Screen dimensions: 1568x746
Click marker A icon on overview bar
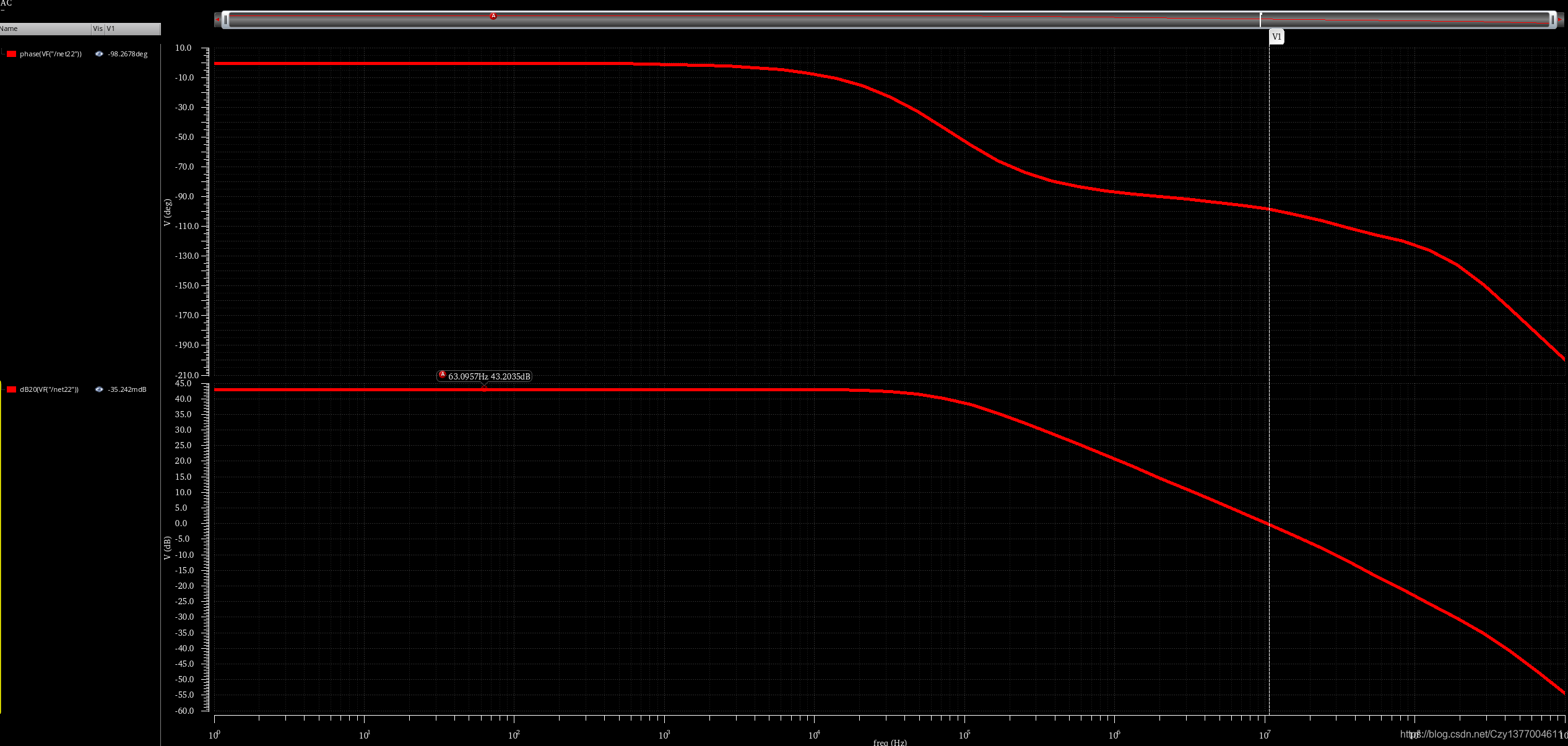pyautogui.click(x=493, y=16)
